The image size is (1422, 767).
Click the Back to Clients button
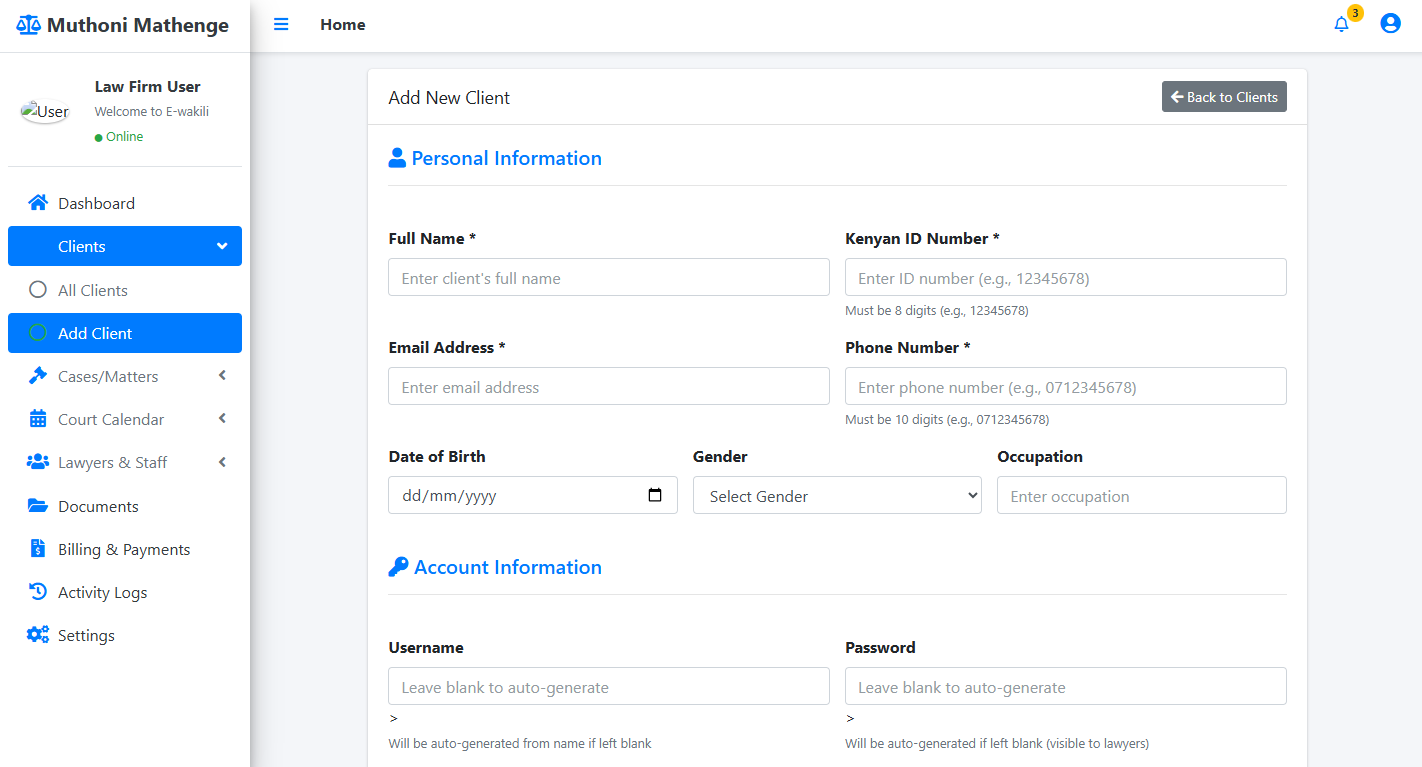tap(1224, 97)
